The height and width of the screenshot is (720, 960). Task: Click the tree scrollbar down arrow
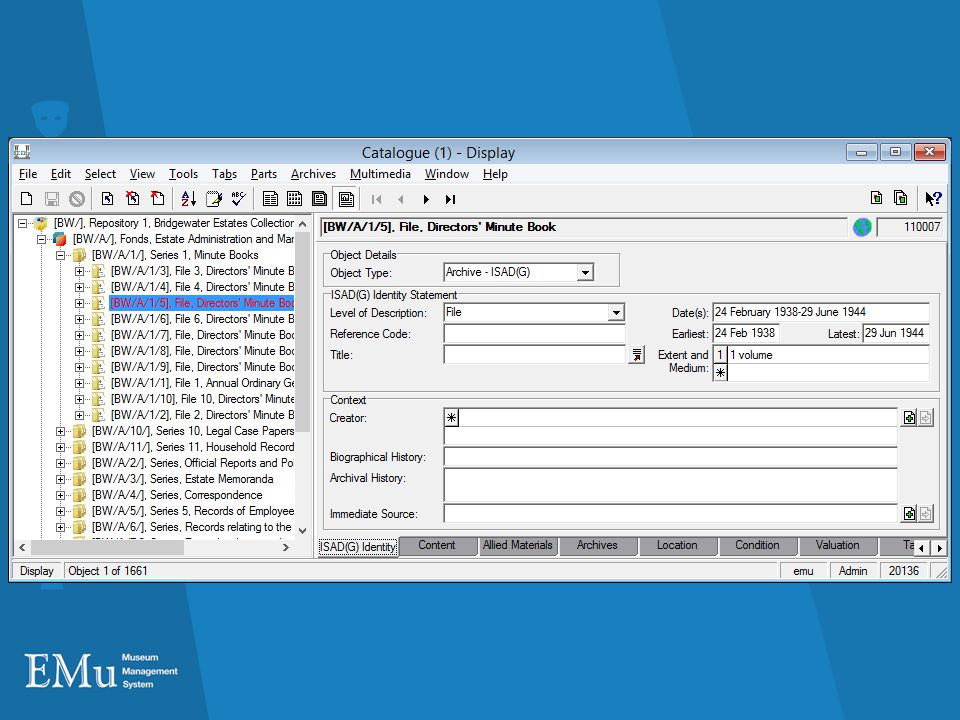click(x=302, y=530)
